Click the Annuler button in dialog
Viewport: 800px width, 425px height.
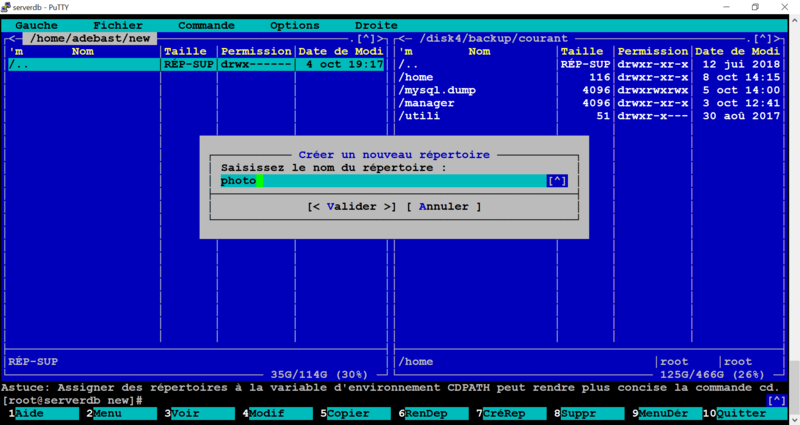[x=443, y=207]
